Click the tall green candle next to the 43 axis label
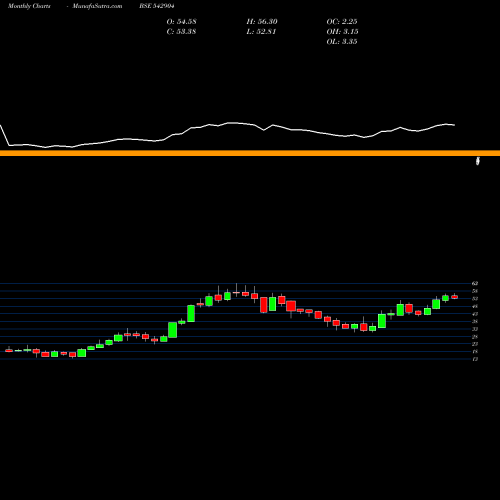This screenshot has height=500, width=500. click(382, 320)
